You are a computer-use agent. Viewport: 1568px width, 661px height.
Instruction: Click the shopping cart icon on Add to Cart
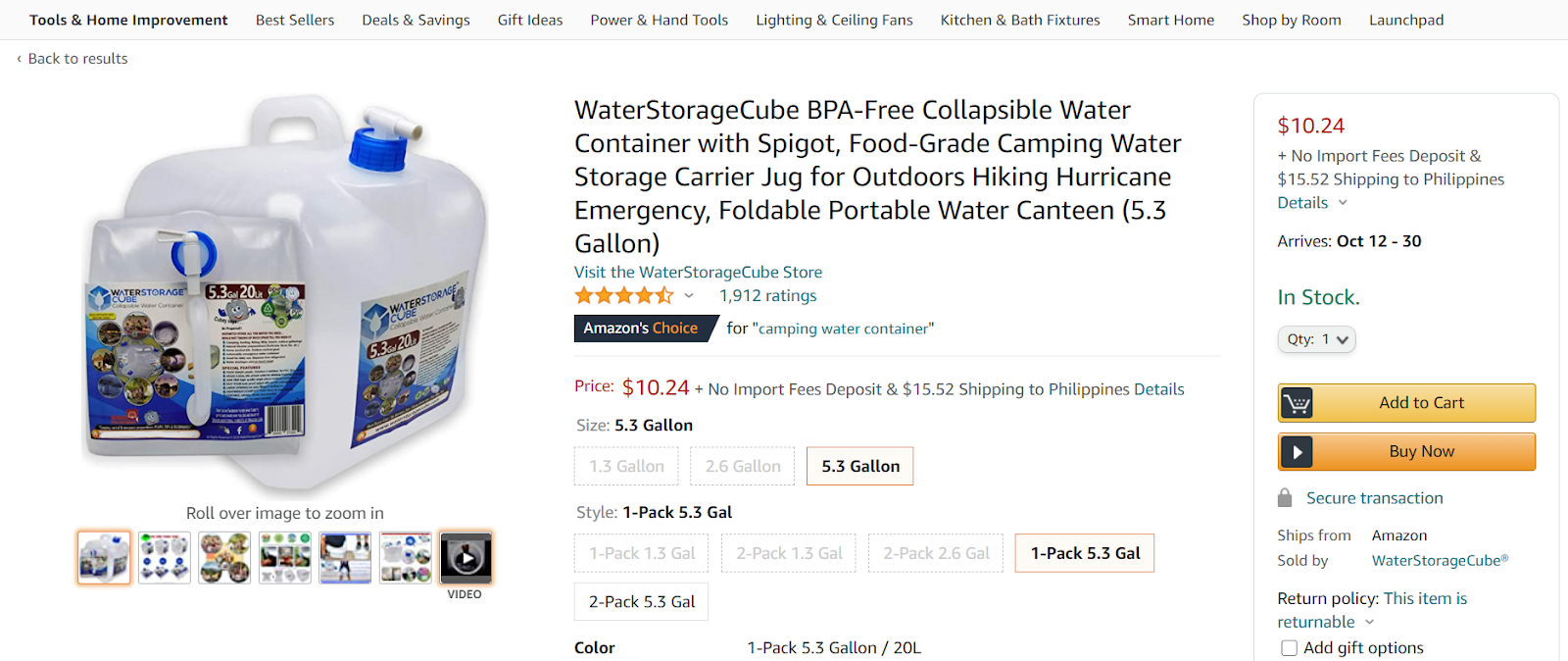tap(1297, 403)
